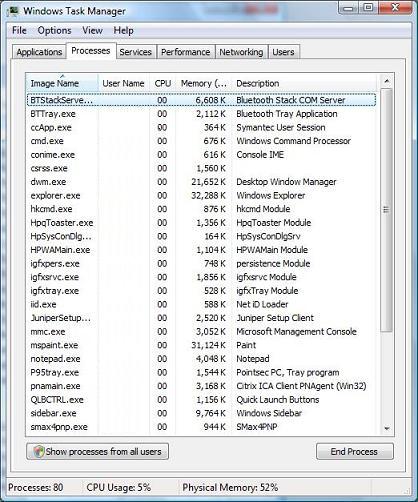Select the HPWAMain.exe process
The height and width of the screenshot is (502, 418).
[x=201, y=250]
